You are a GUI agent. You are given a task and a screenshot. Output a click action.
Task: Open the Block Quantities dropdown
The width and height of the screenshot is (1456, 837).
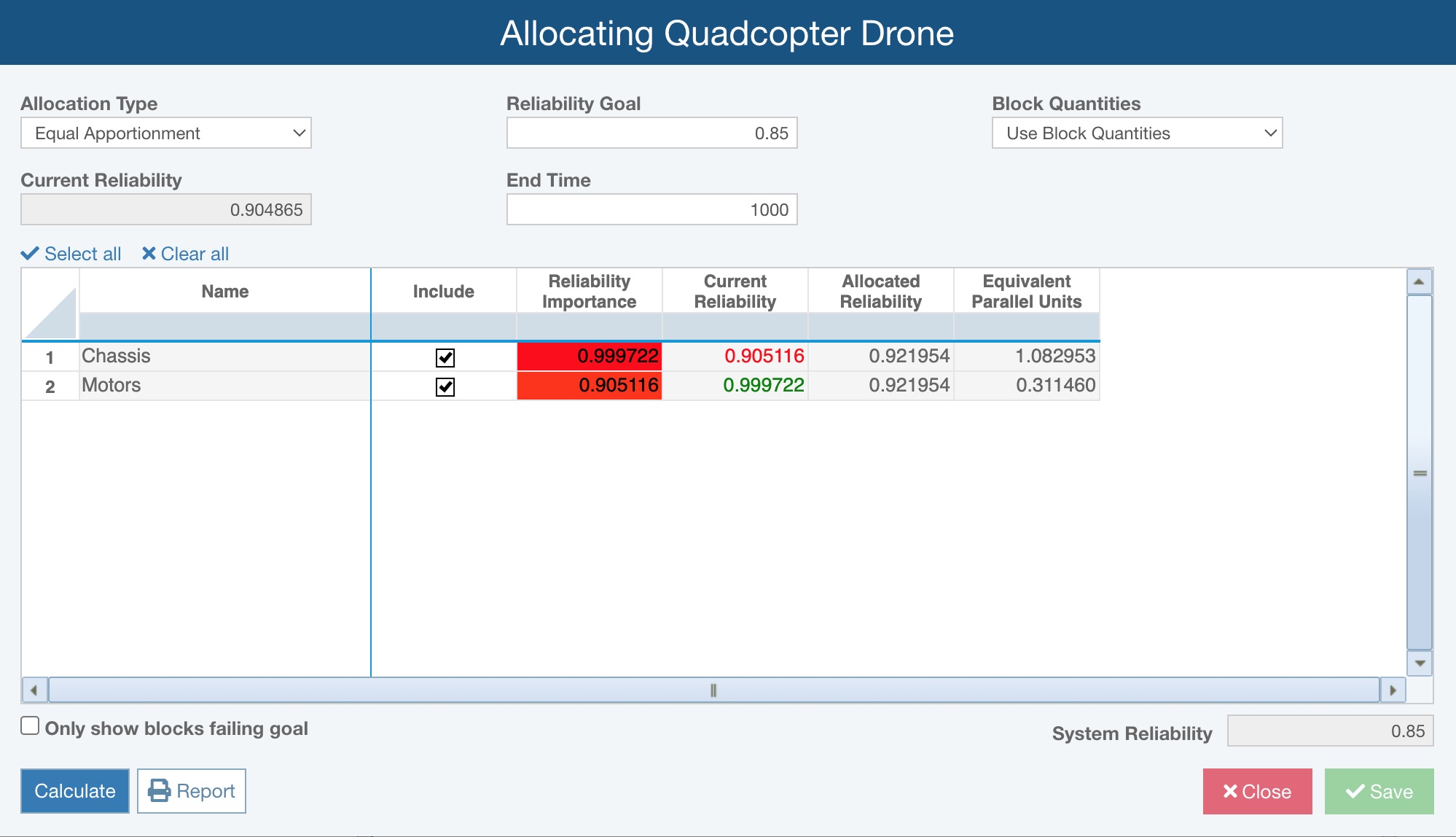tap(1136, 133)
